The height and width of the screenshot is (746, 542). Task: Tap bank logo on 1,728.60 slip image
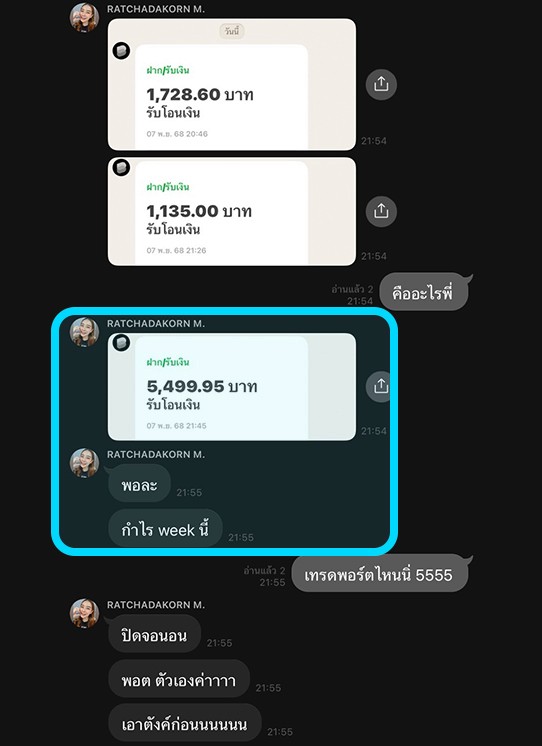(x=121, y=50)
